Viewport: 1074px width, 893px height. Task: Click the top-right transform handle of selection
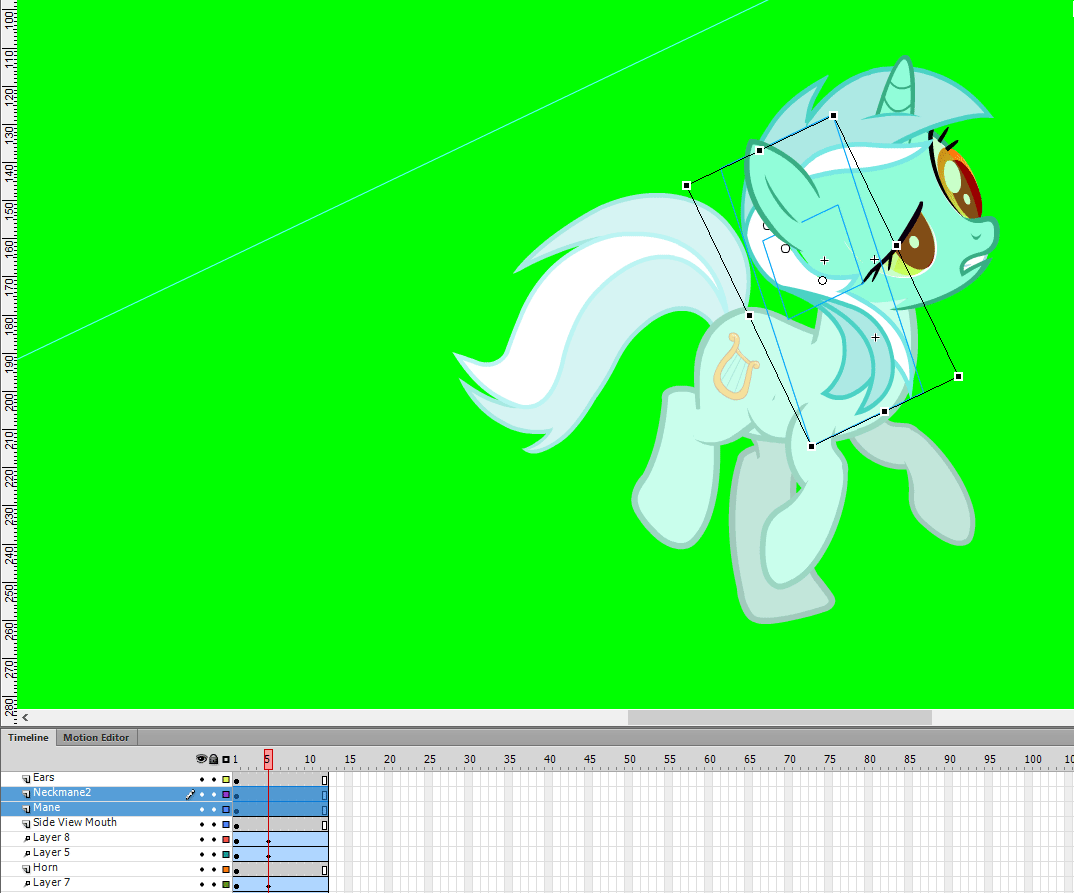click(x=834, y=116)
